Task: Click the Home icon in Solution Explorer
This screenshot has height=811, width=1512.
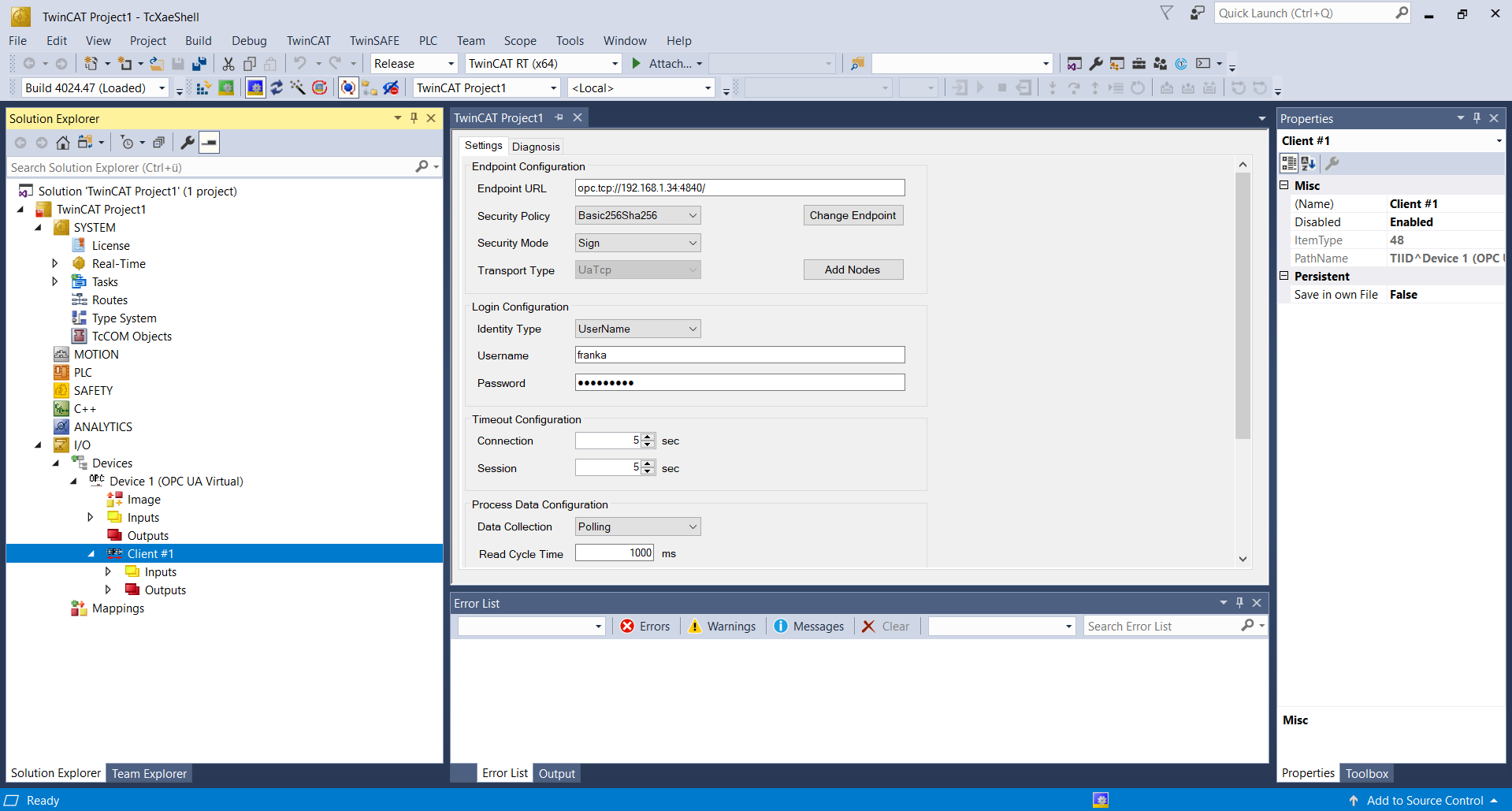Action: click(63, 143)
